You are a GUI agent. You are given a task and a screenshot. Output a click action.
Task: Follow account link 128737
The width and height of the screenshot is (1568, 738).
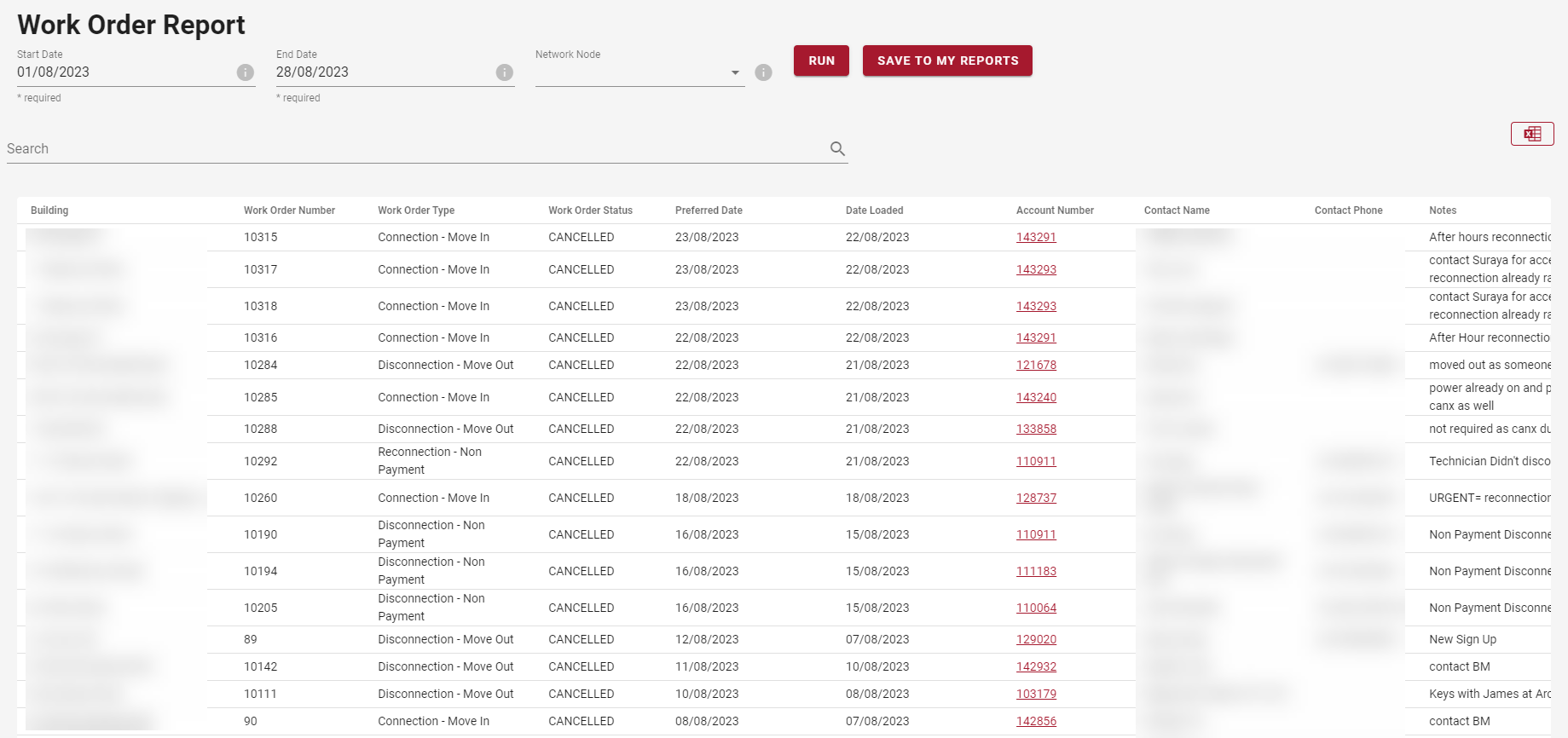click(x=1036, y=498)
